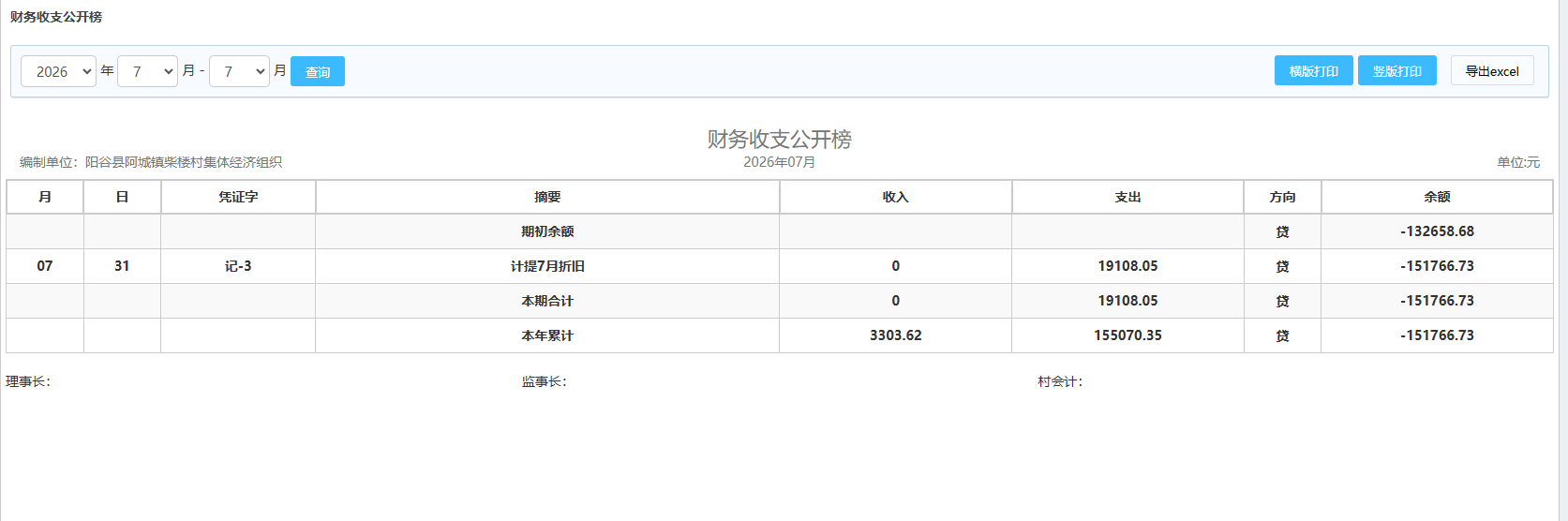The image size is (1568, 521).
Task: Select the 记-3 voucher cell
Action: (238, 266)
